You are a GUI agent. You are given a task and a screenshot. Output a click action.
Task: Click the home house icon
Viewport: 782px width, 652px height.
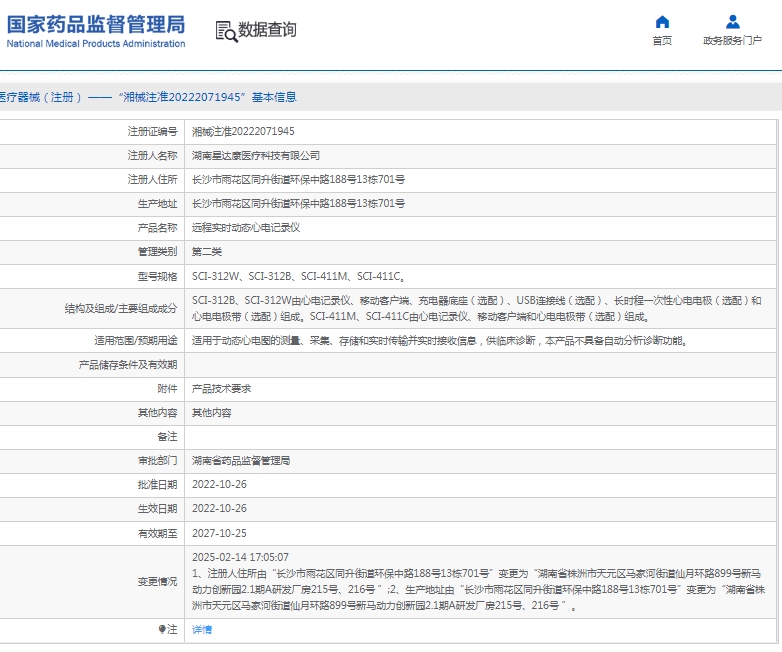click(662, 22)
